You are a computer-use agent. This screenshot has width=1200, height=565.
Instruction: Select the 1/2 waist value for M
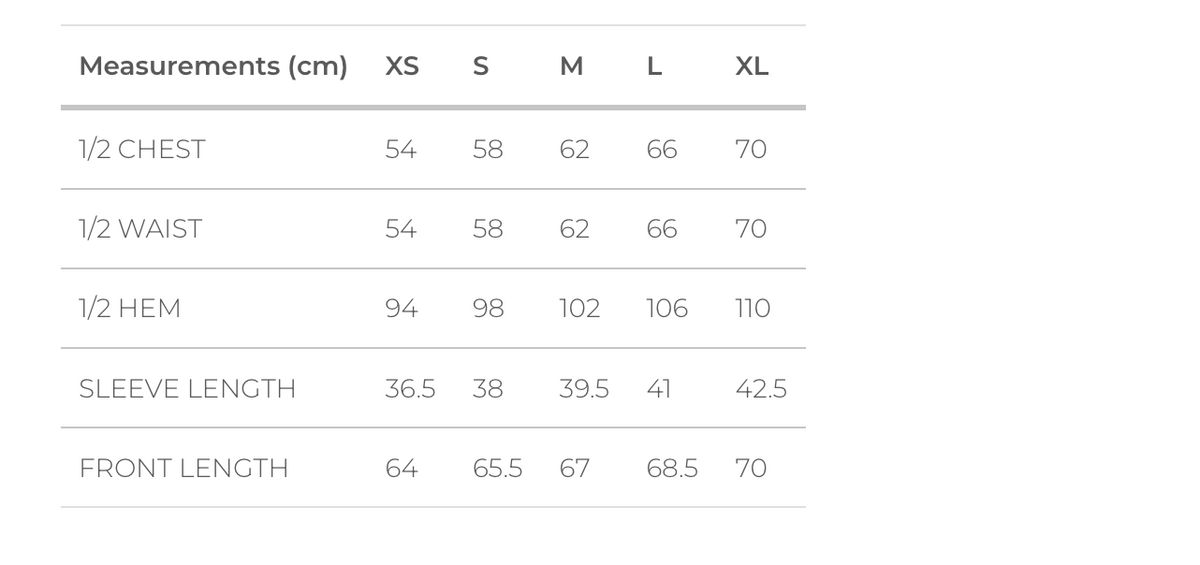[x=574, y=229]
